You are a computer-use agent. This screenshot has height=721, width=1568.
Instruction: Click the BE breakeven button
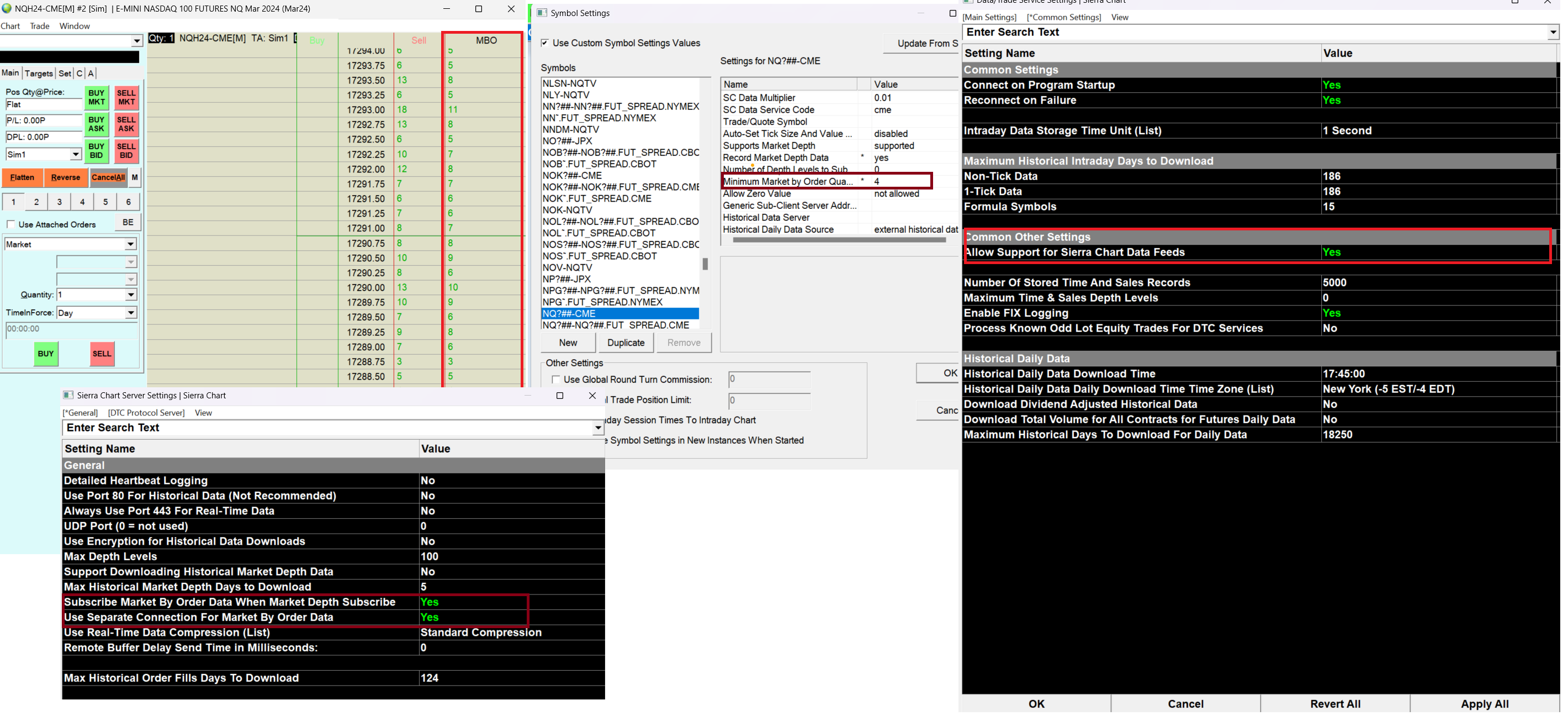[128, 222]
